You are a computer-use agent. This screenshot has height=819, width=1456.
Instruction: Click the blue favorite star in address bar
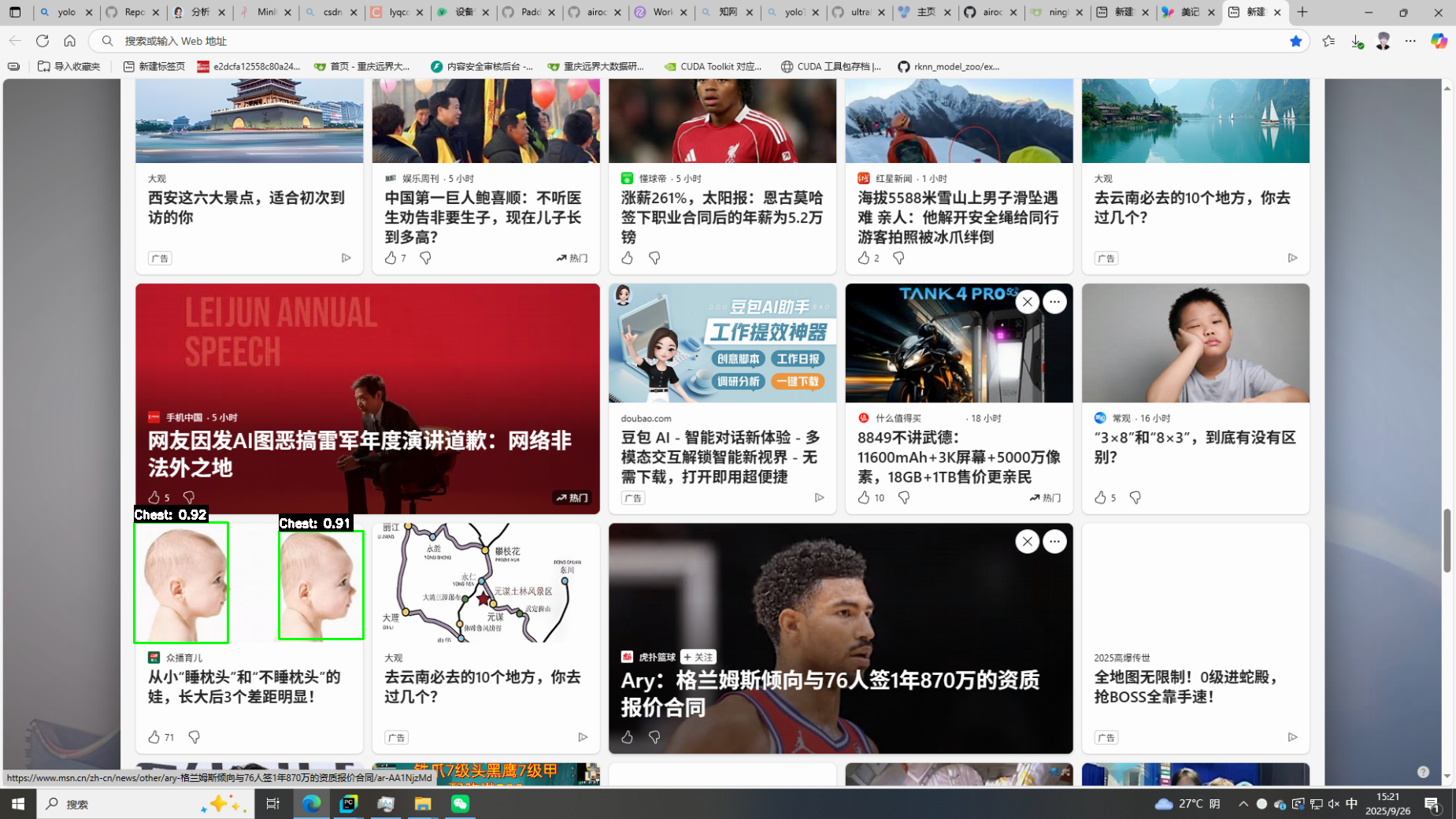(x=1295, y=41)
